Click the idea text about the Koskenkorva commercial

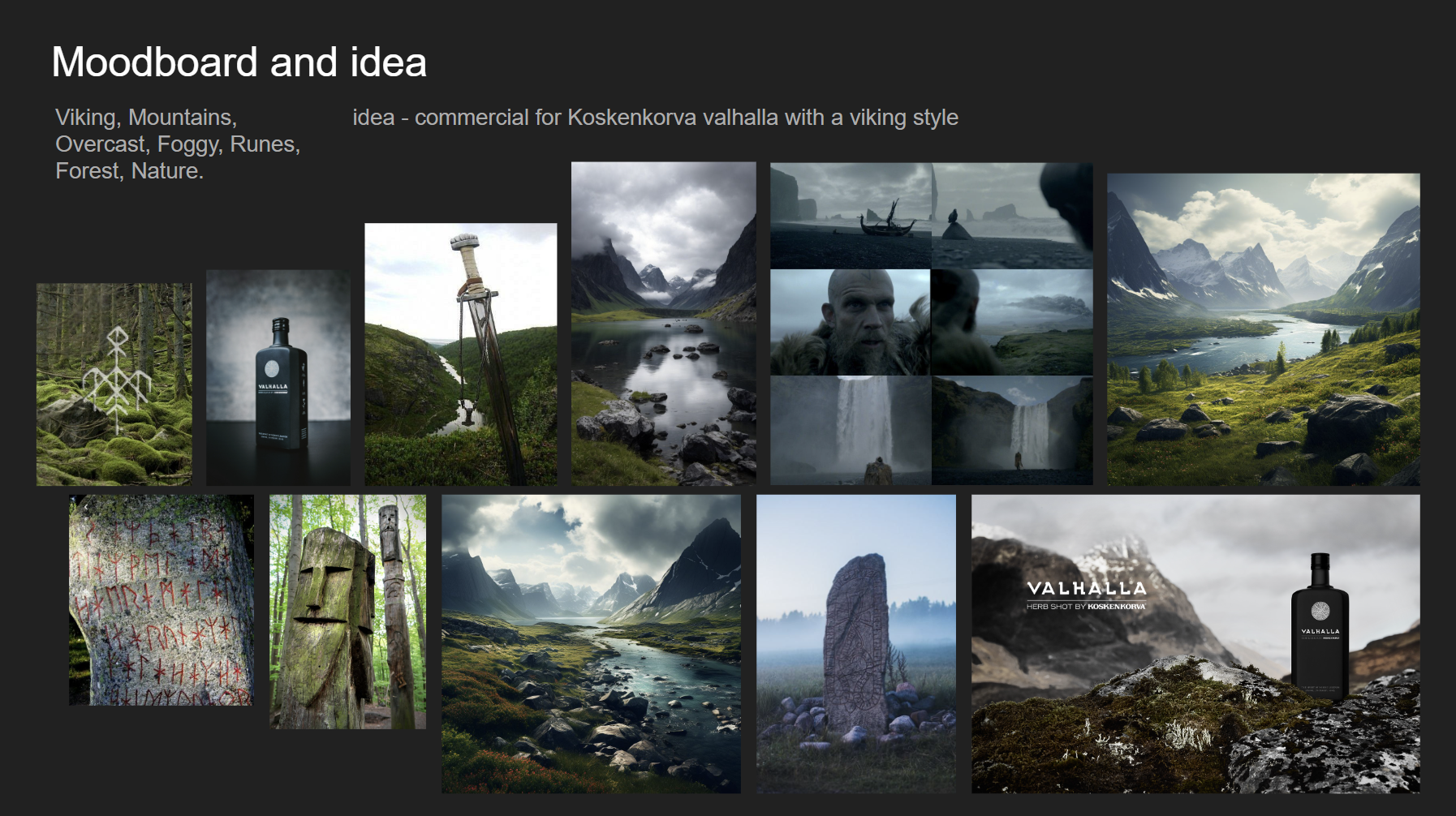[x=656, y=118]
